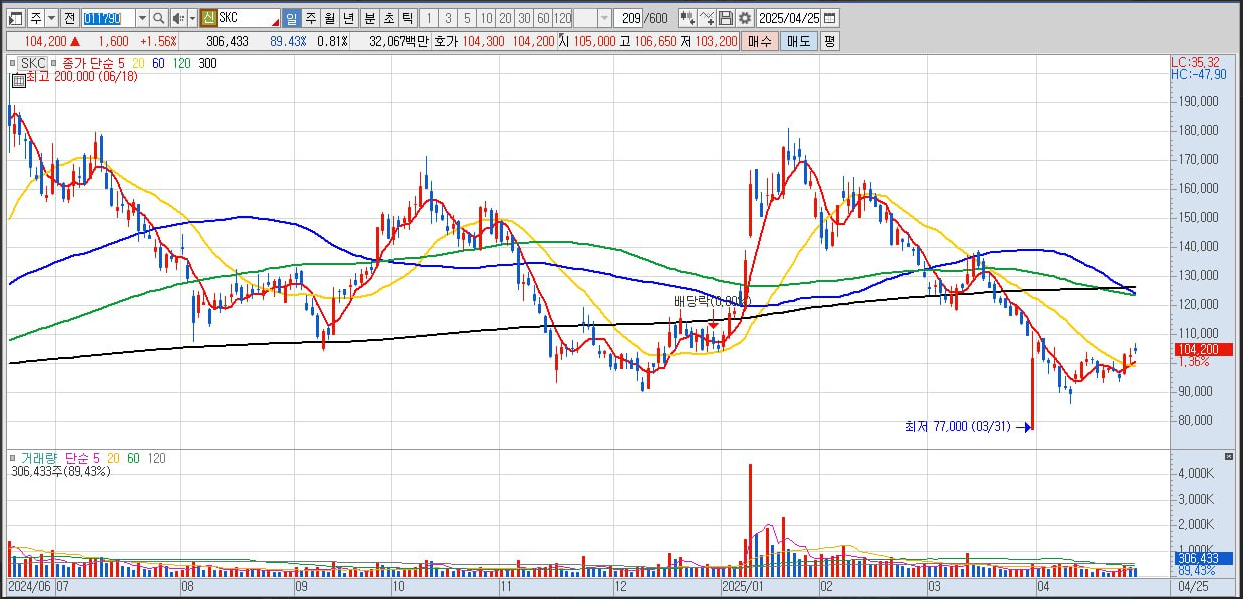Expand the stock code dropdown arrow
1243x599 pixels.
(142, 18)
